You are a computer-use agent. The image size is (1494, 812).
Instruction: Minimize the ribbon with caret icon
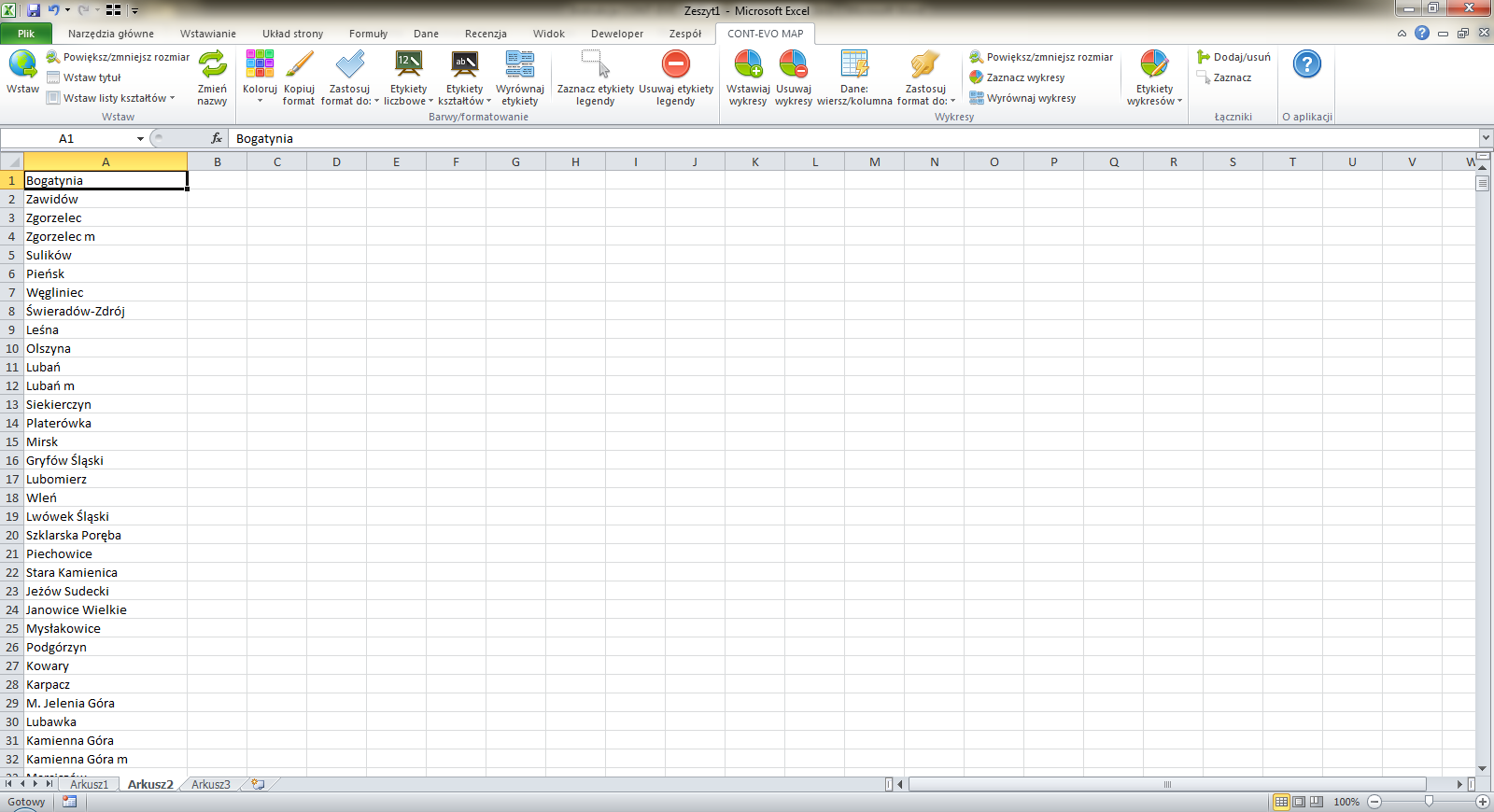[x=1402, y=33]
